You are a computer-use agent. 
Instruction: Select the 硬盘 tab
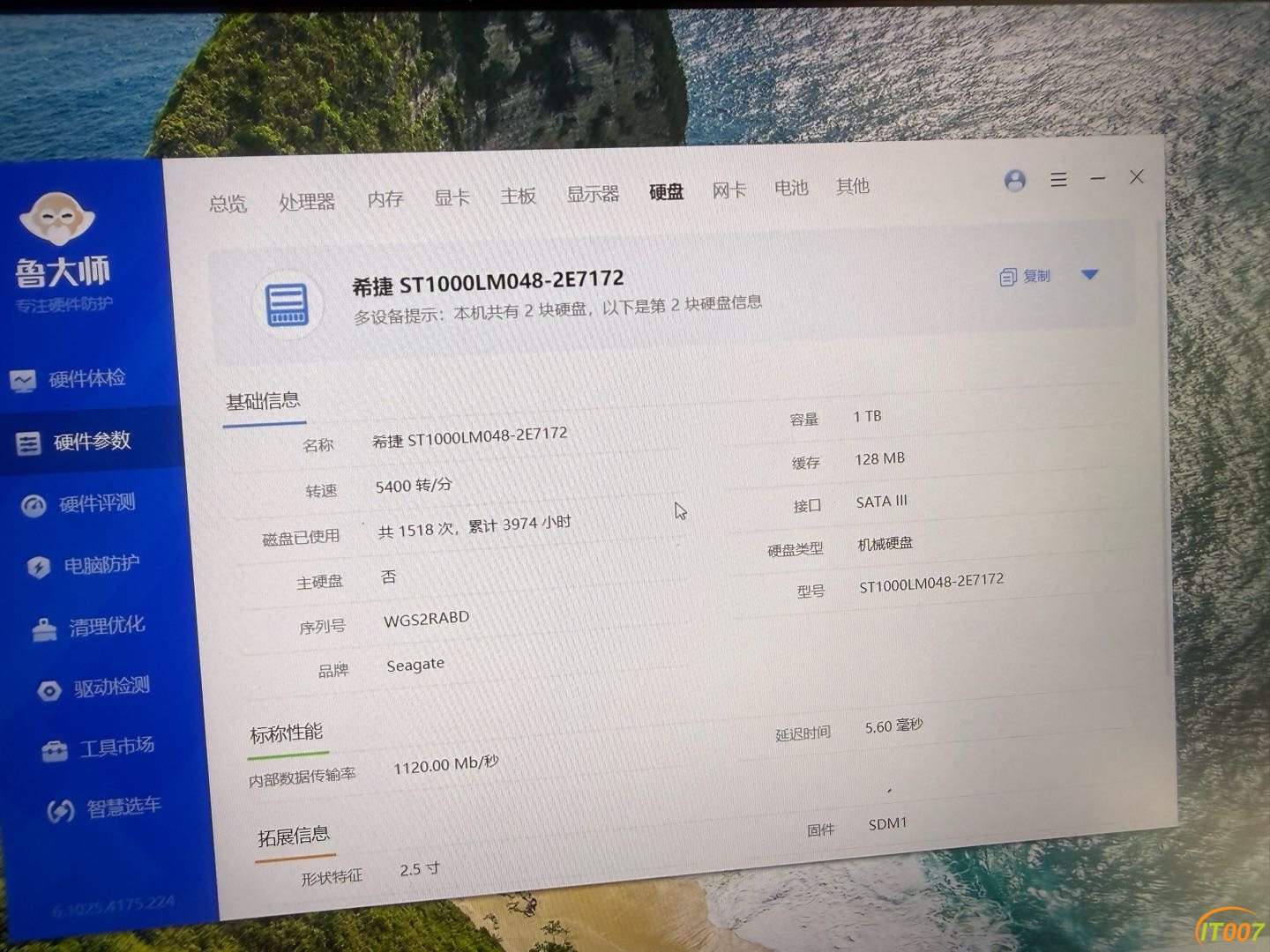pos(667,191)
